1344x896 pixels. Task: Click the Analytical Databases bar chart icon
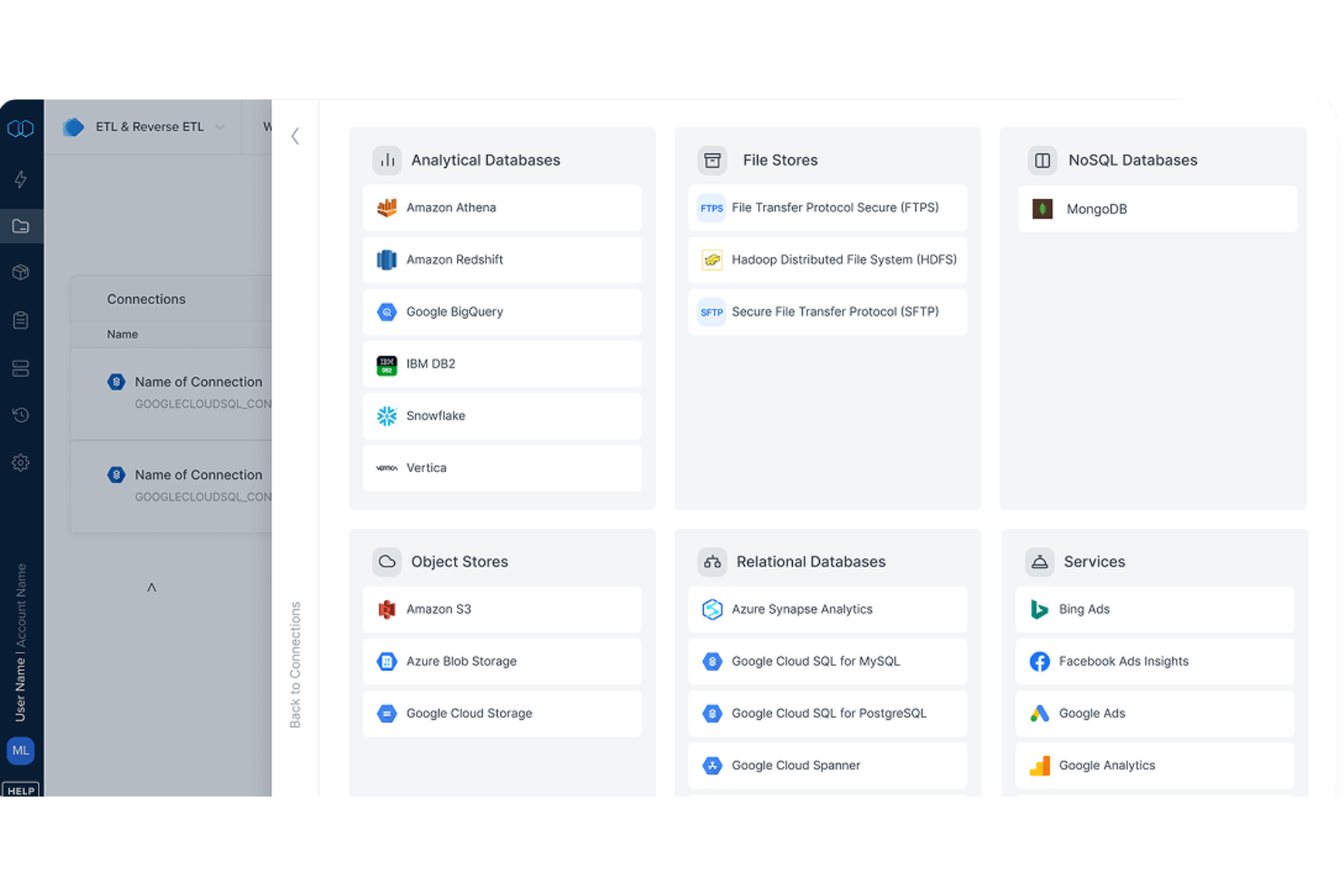click(387, 161)
